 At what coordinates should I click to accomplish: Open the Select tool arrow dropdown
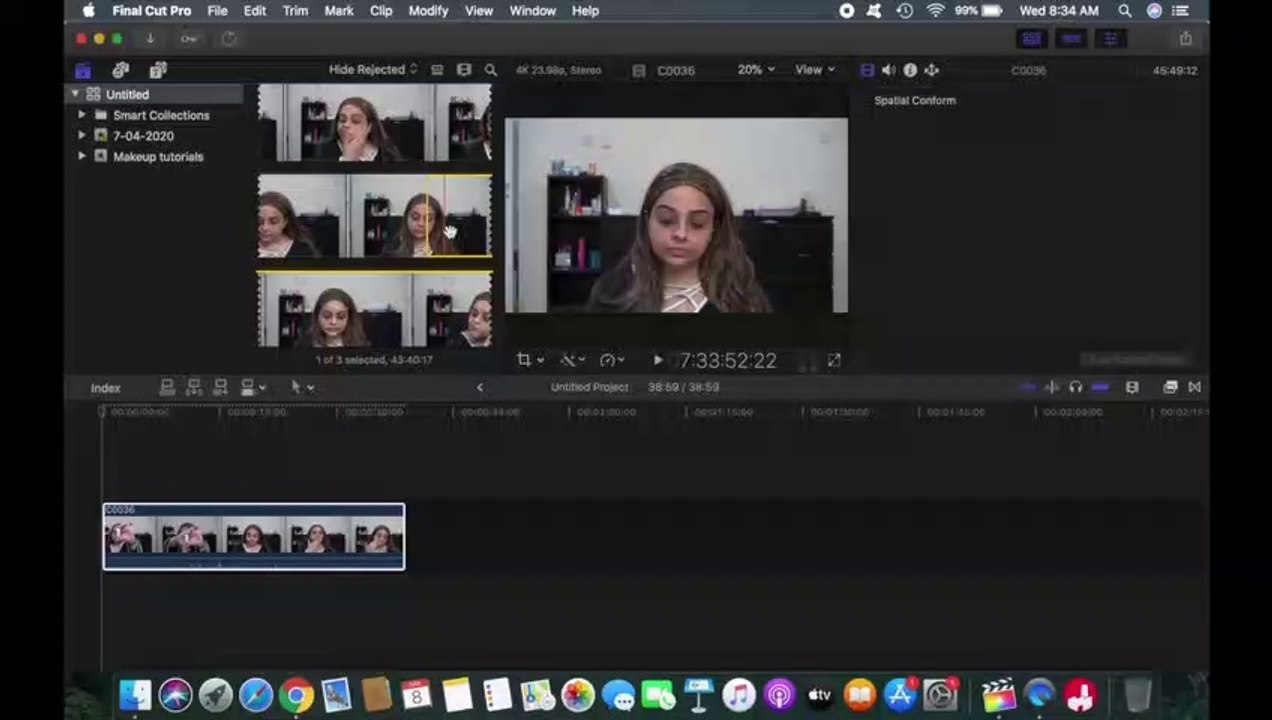point(302,387)
